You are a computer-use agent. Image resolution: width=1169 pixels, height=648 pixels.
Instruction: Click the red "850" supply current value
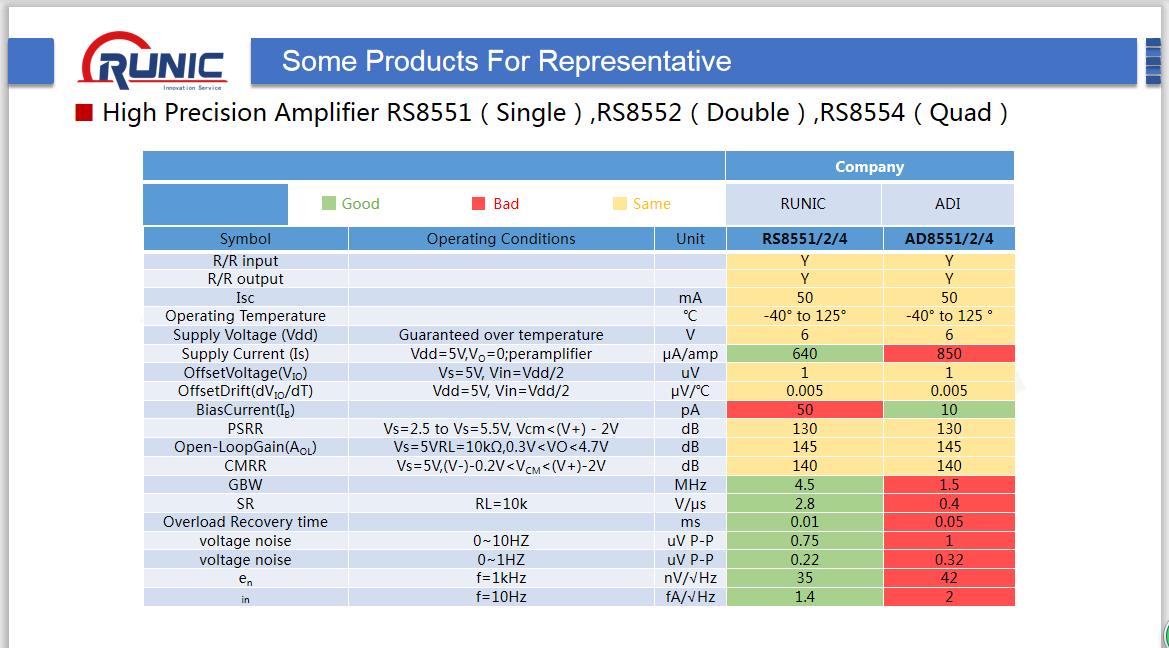(949, 353)
